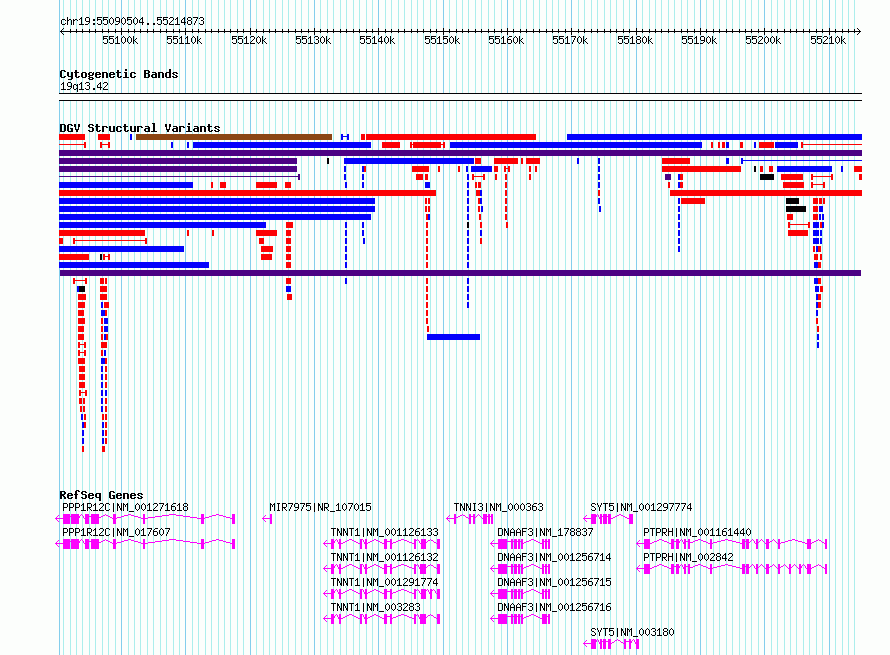Click the 55100k ruler position
The image size is (890, 655).
(120, 40)
